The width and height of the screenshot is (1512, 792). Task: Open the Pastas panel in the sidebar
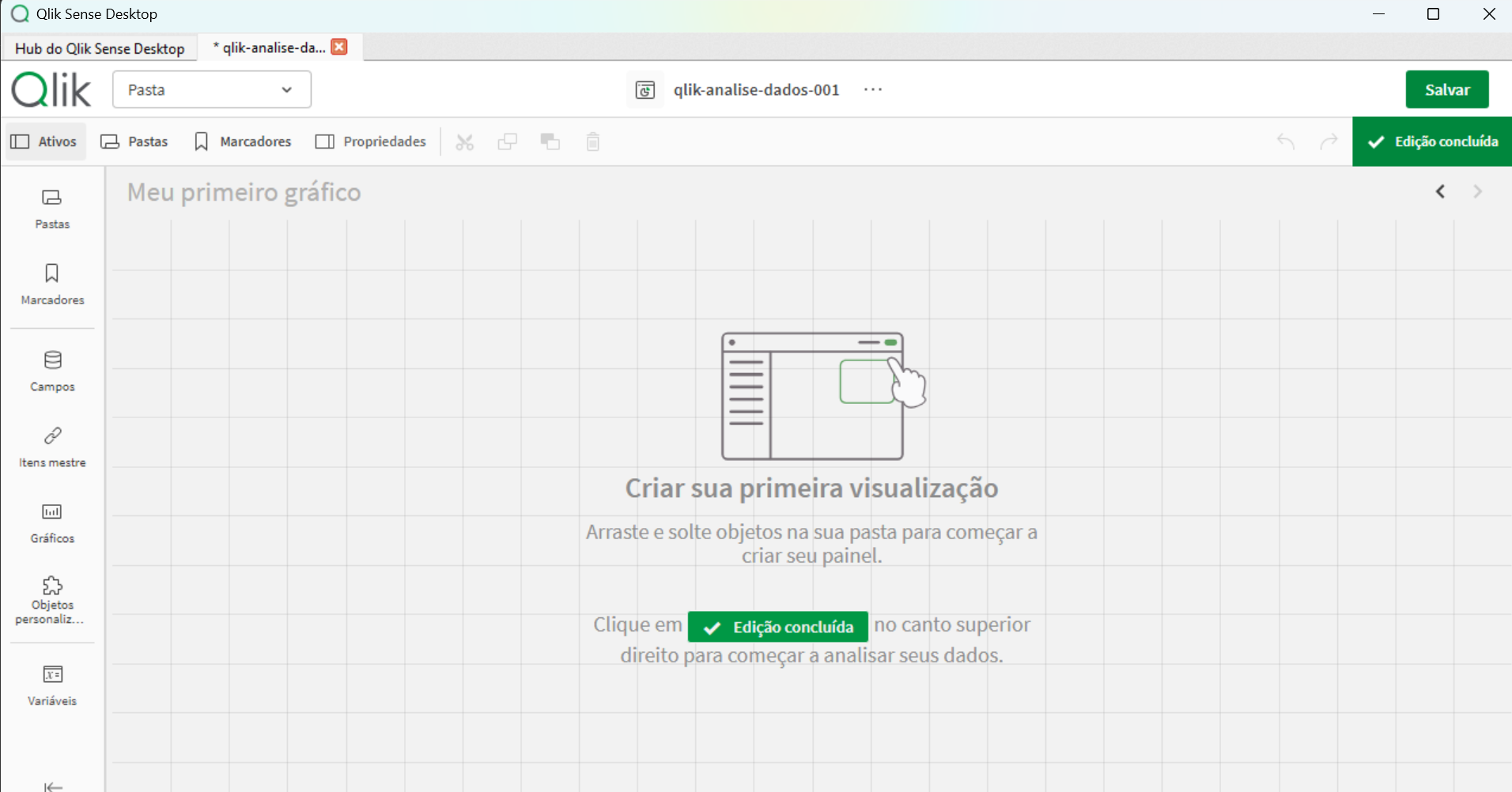[52, 209]
